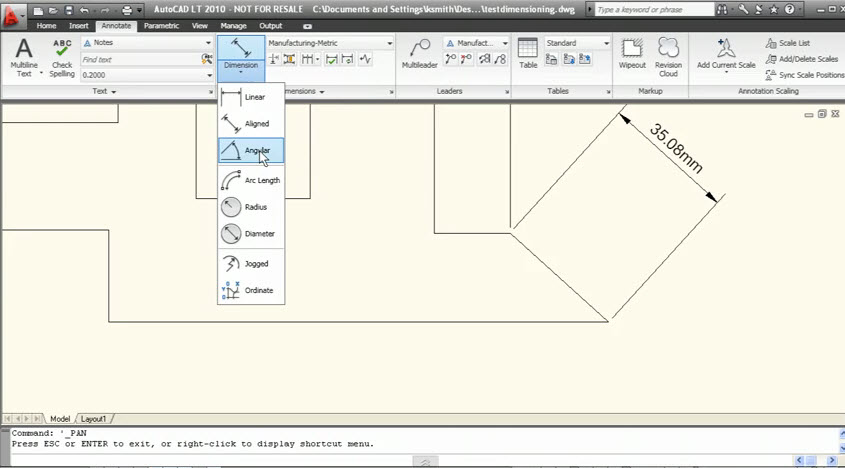Click the Align multileaders icon
Viewport: 845px width, 468px height.
tap(484, 59)
